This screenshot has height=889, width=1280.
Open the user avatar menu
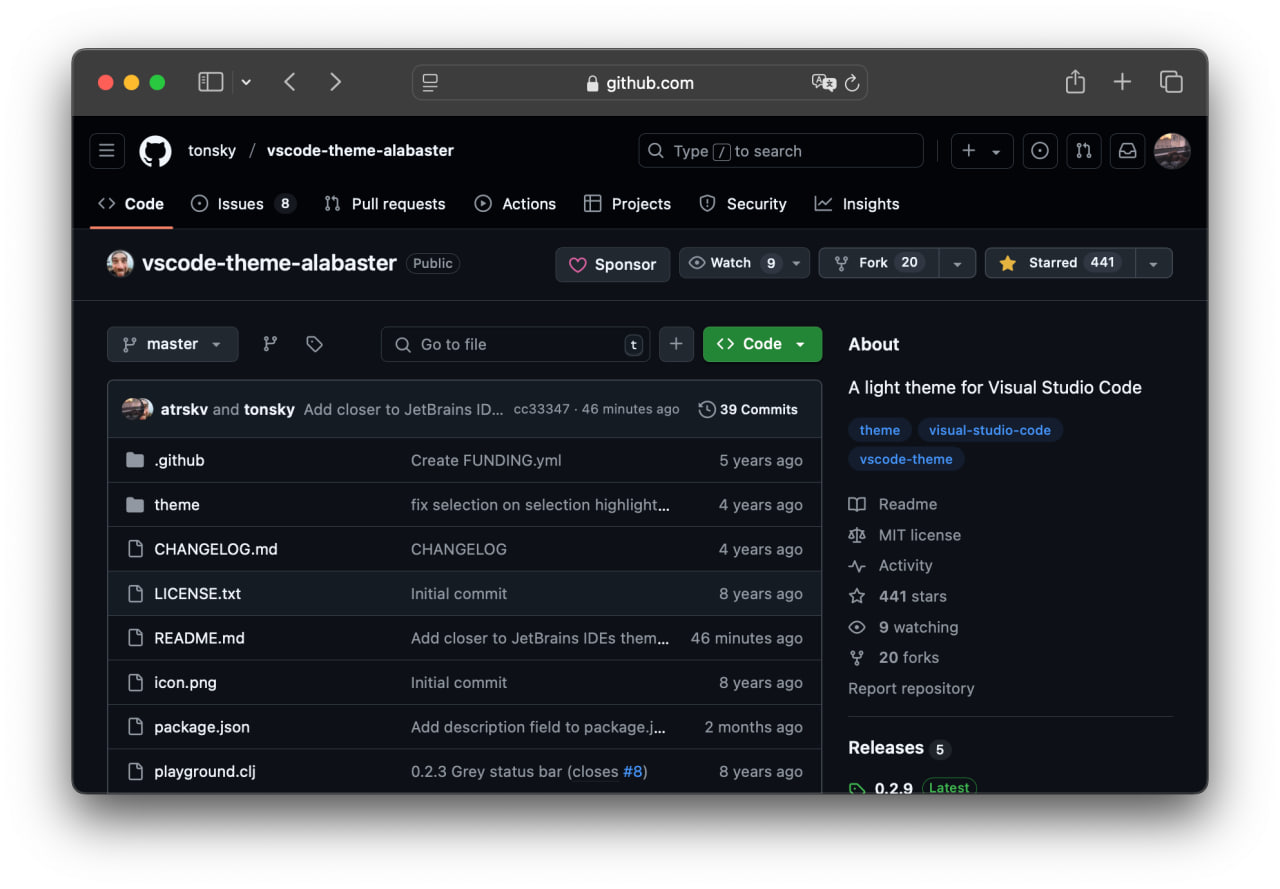[x=1172, y=151]
